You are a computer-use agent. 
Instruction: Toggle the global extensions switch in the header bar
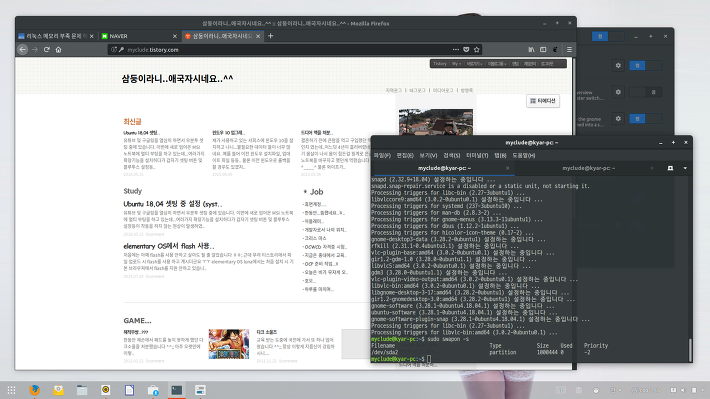608,36
